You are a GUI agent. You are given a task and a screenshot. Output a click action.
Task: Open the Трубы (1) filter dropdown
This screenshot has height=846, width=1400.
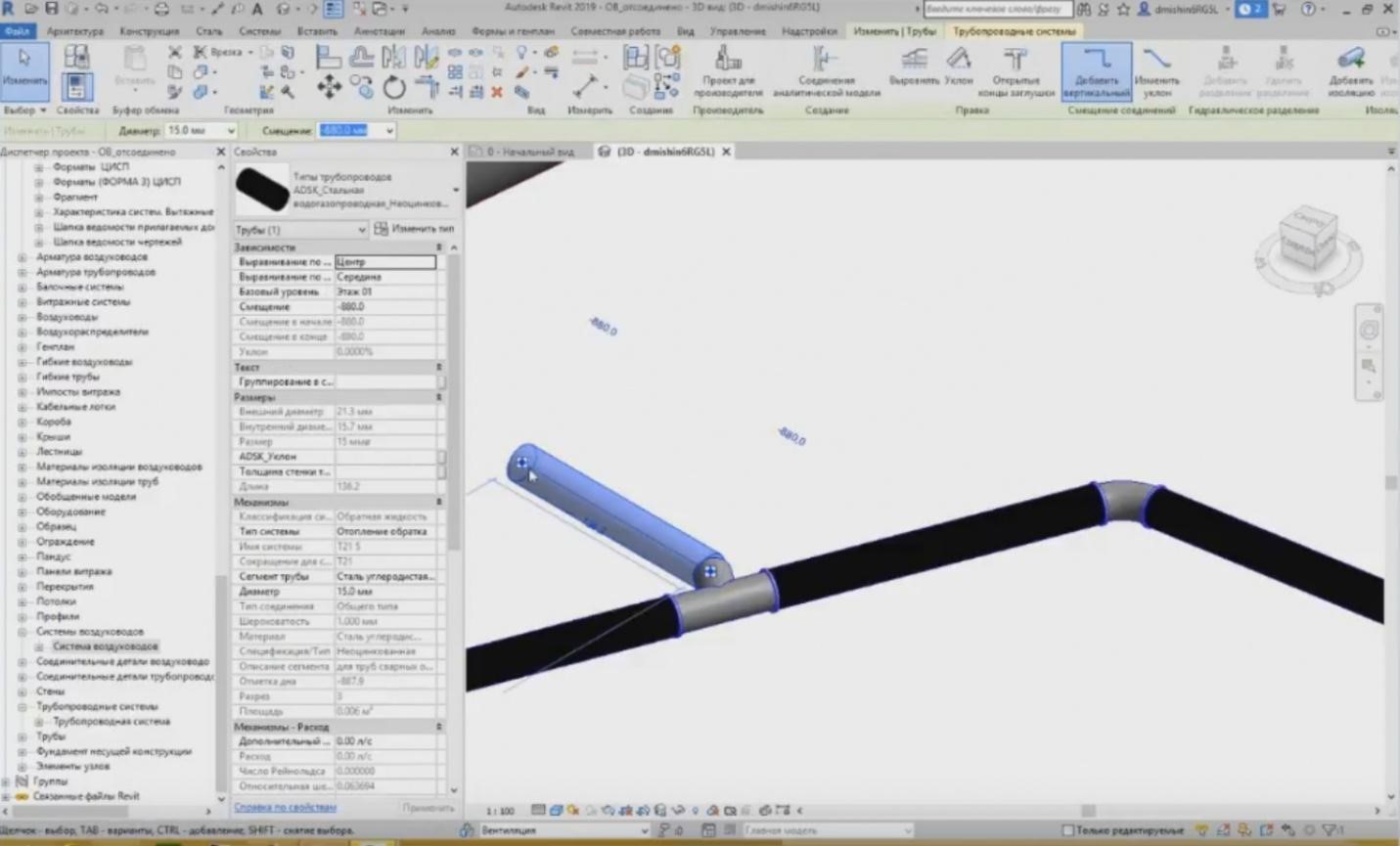tap(300, 230)
